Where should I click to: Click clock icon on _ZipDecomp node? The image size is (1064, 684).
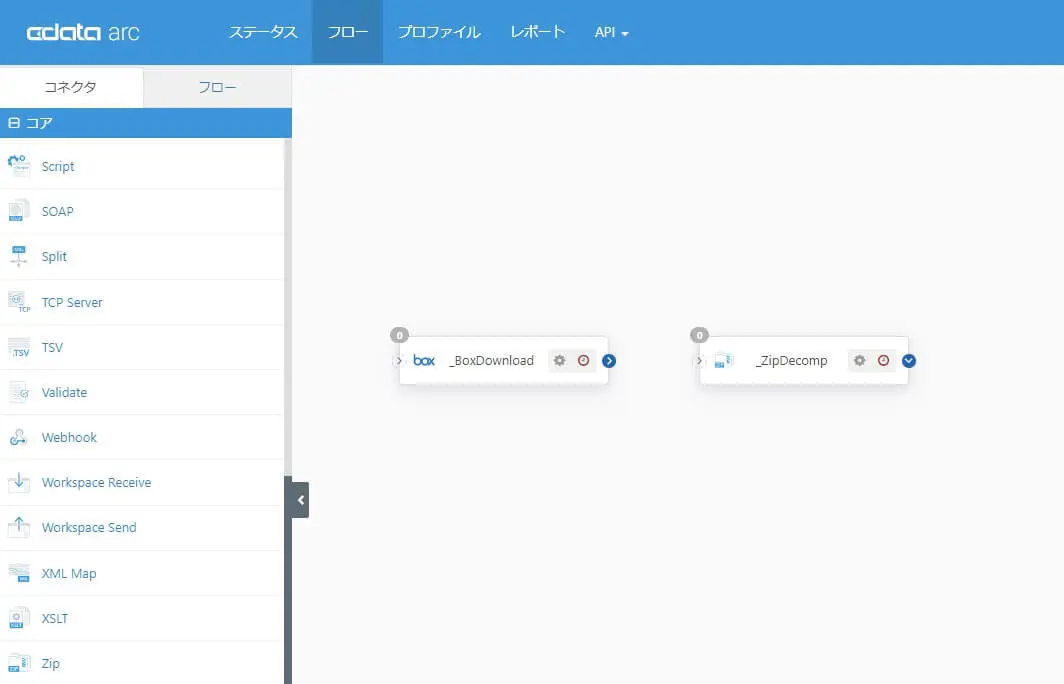point(884,360)
